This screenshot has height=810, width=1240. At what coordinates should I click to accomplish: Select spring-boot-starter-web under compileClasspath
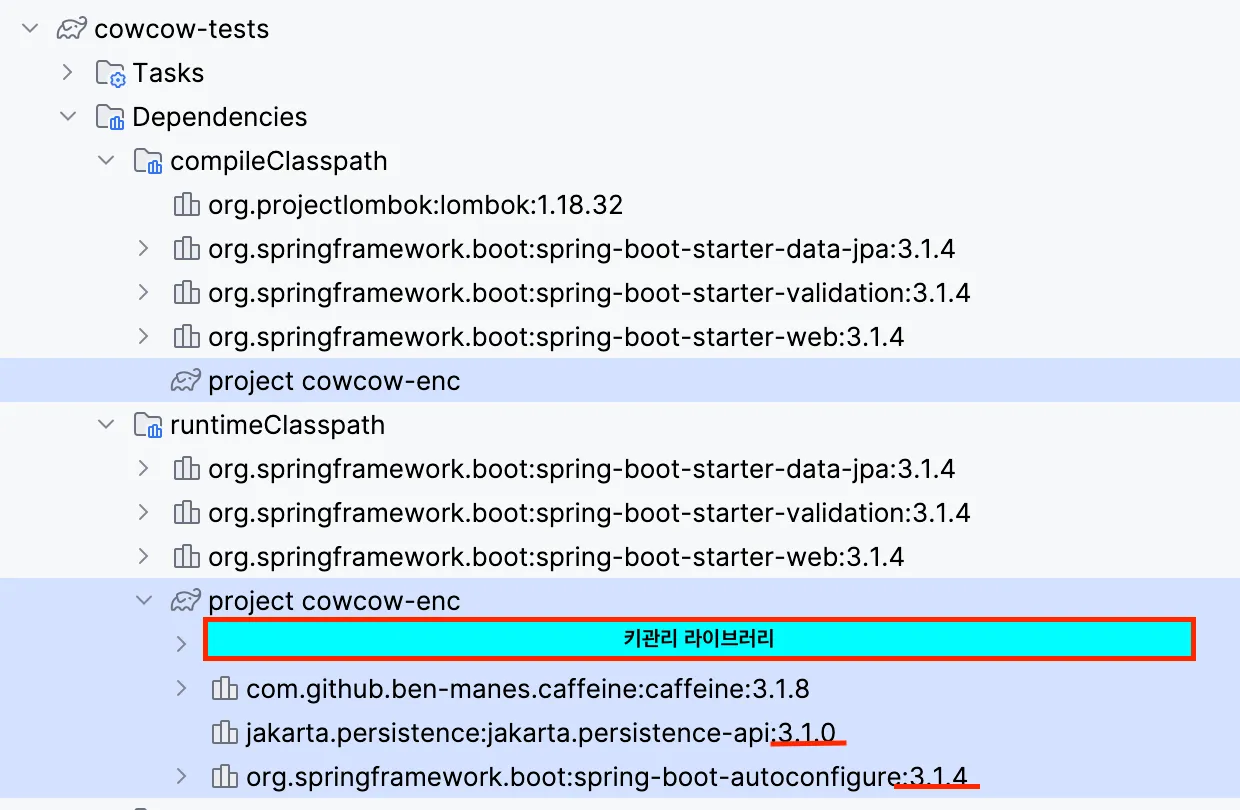[555, 337]
